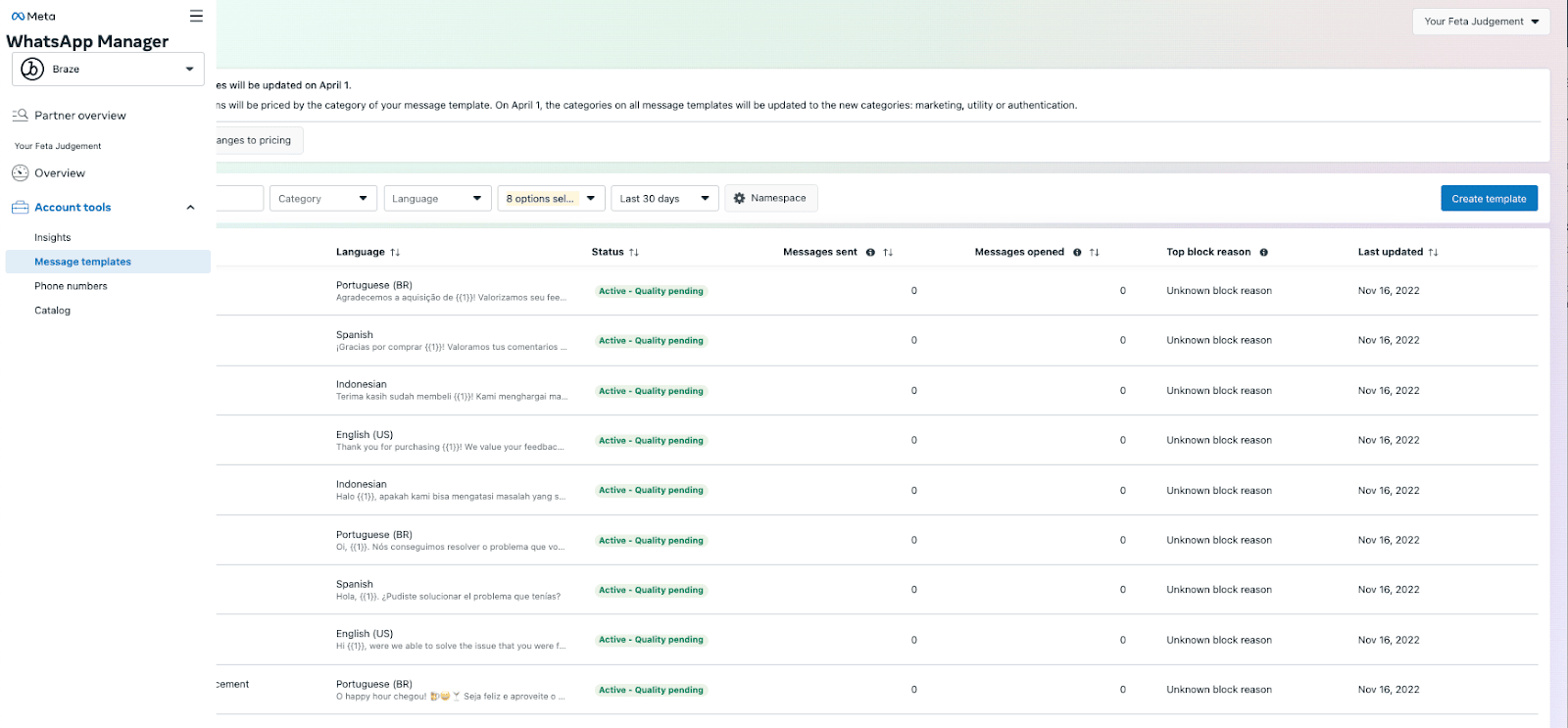Image resolution: width=1568 pixels, height=728 pixels.
Task: Sort by Language column arrows
Action: [395, 252]
